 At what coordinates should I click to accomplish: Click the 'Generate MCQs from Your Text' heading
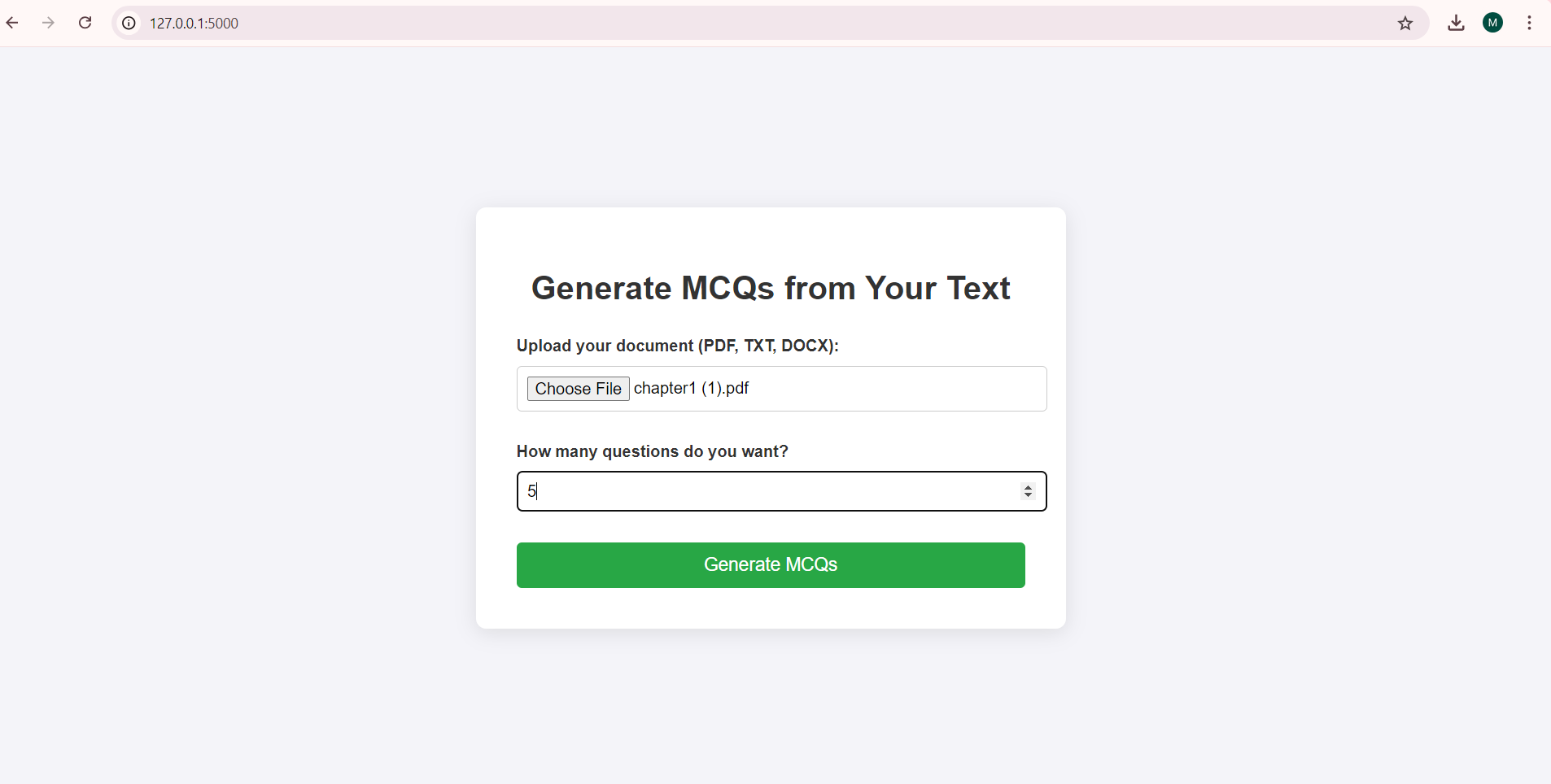771,288
